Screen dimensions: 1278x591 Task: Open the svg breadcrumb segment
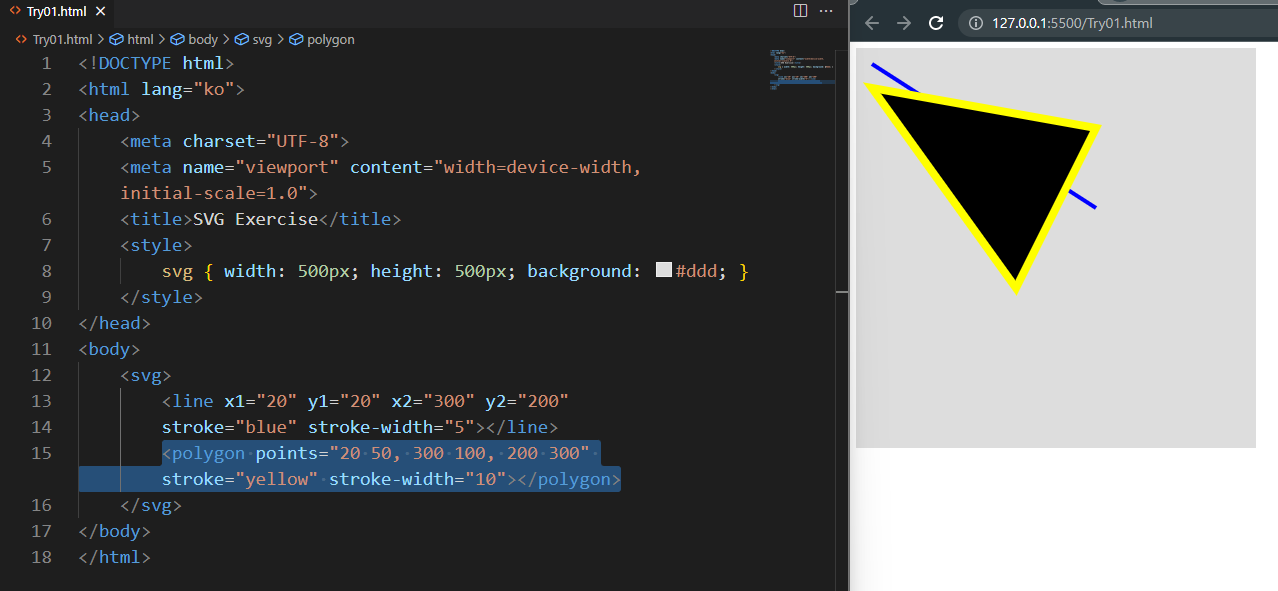point(254,40)
